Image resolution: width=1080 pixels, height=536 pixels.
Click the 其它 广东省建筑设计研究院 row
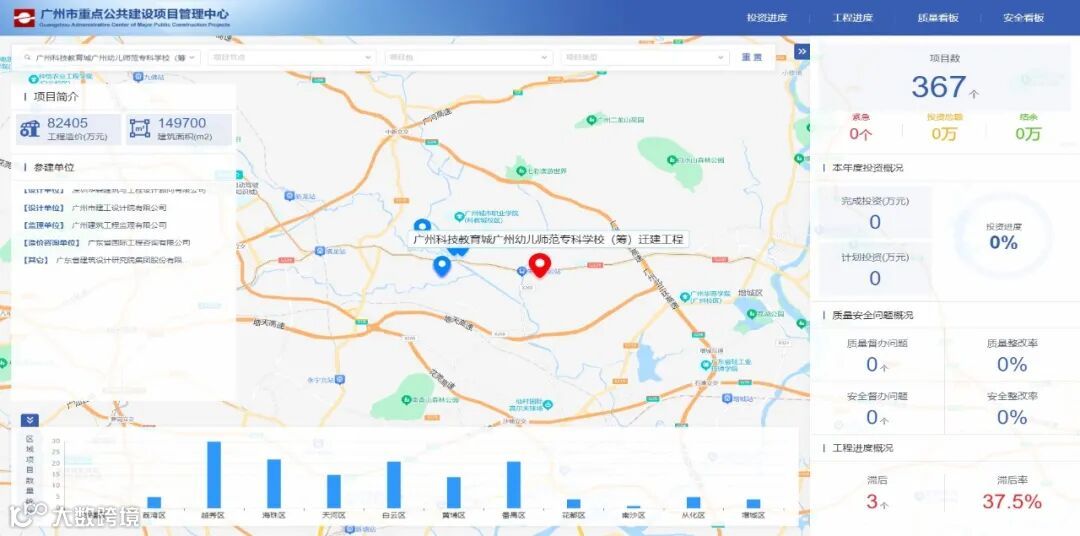click(104, 260)
